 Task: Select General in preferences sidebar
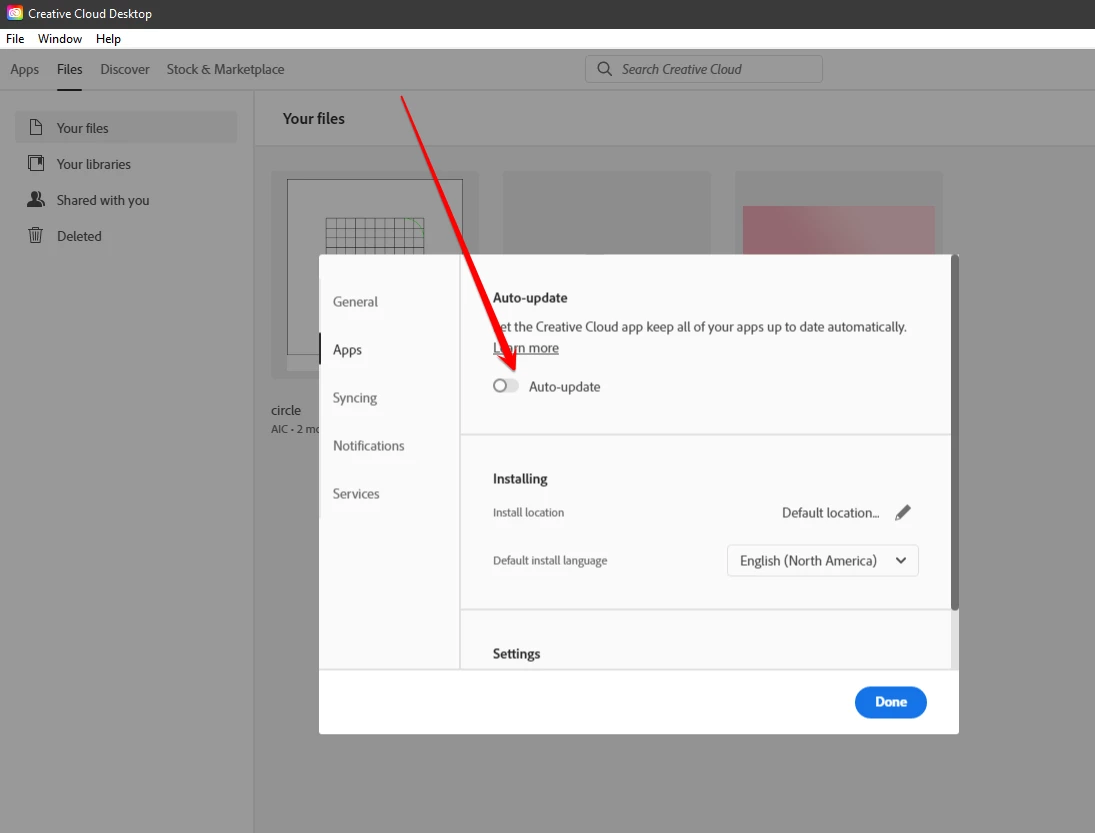pyautogui.click(x=355, y=302)
